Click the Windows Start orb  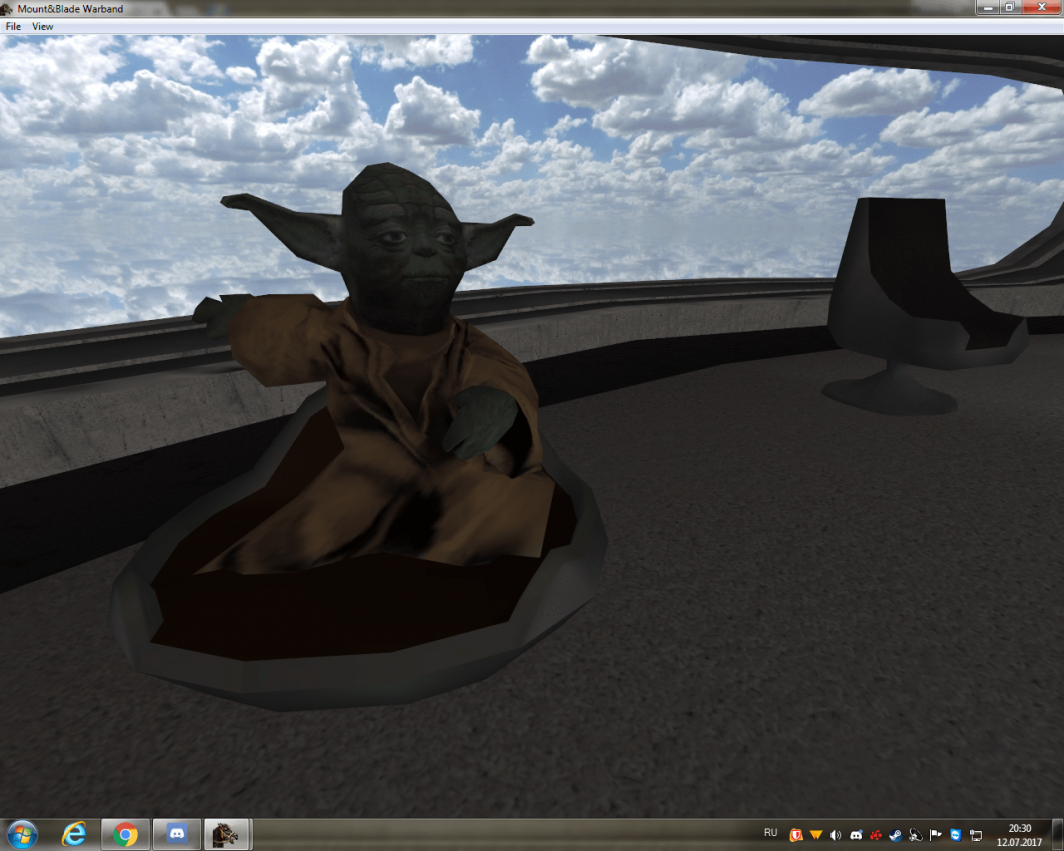point(22,834)
